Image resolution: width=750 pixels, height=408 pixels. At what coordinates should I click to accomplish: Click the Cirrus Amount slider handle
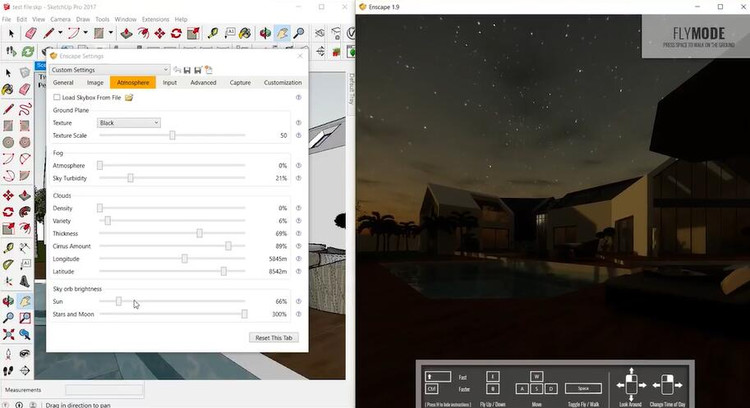click(228, 245)
